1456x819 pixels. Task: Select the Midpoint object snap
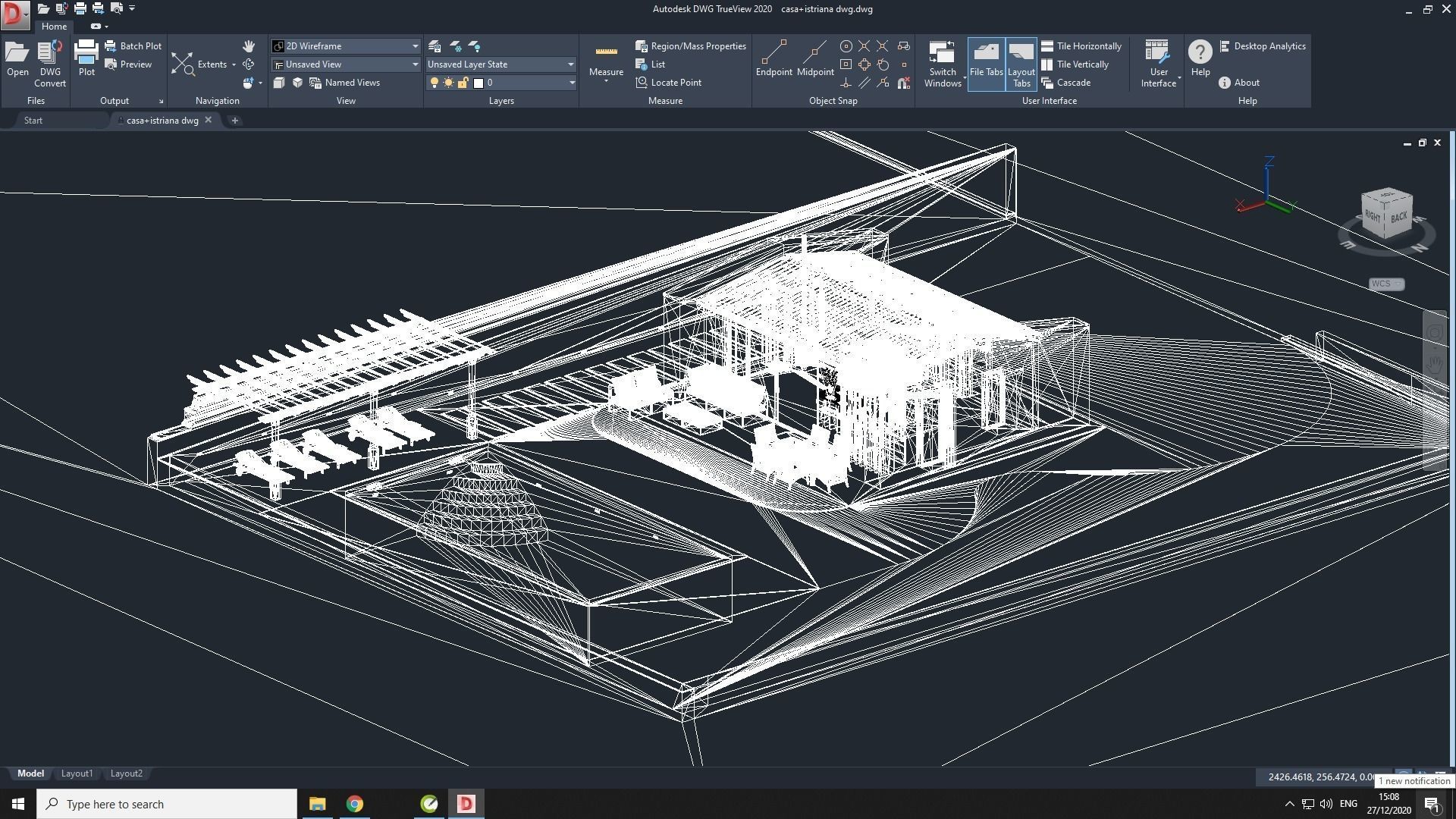tap(815, 53)
